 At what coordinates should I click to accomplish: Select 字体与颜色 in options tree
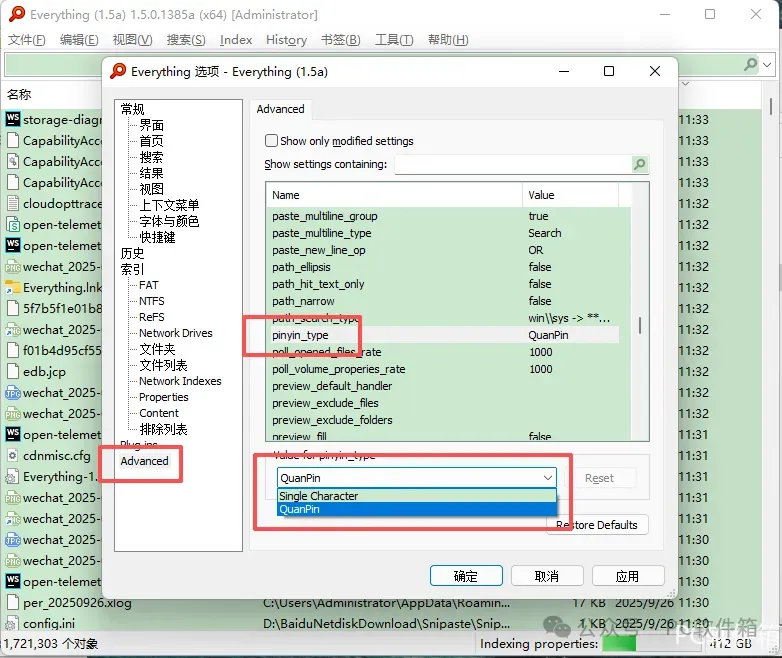(169, 221)
